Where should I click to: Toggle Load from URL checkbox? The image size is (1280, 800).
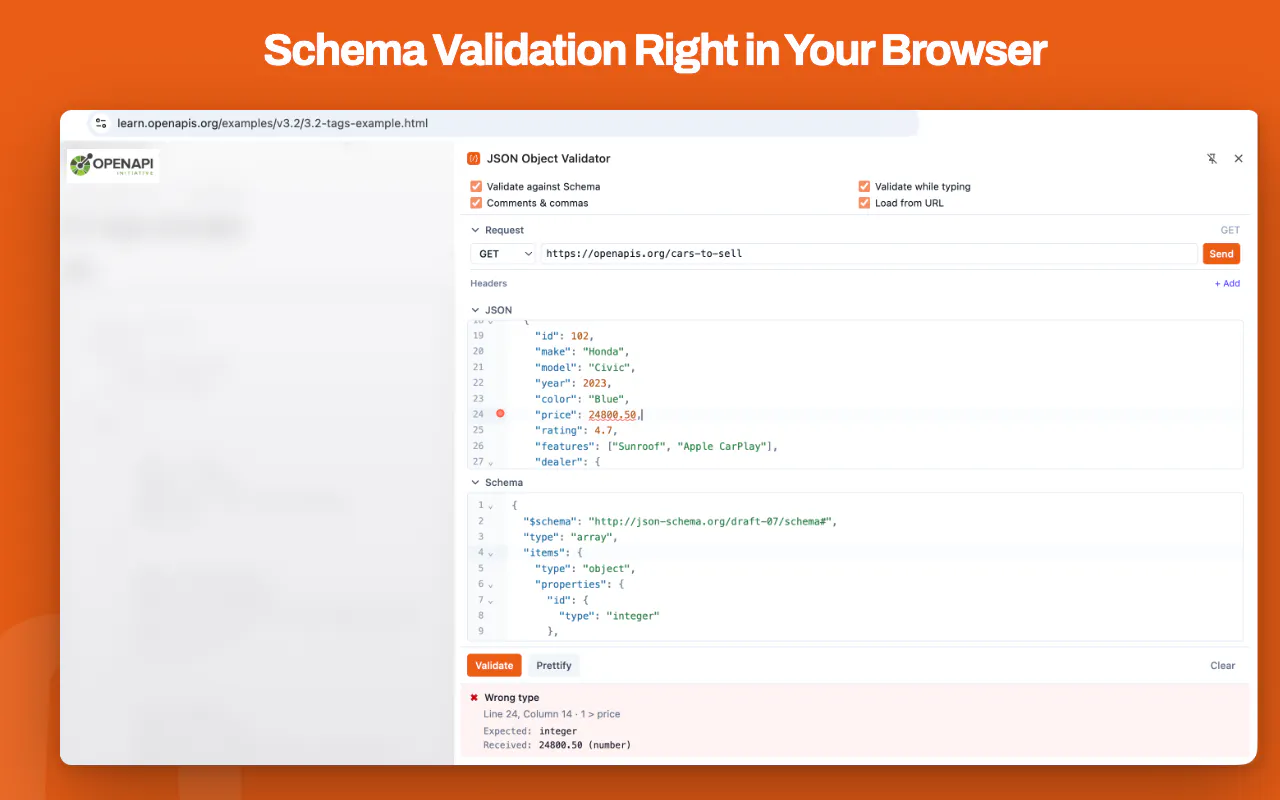864,203
